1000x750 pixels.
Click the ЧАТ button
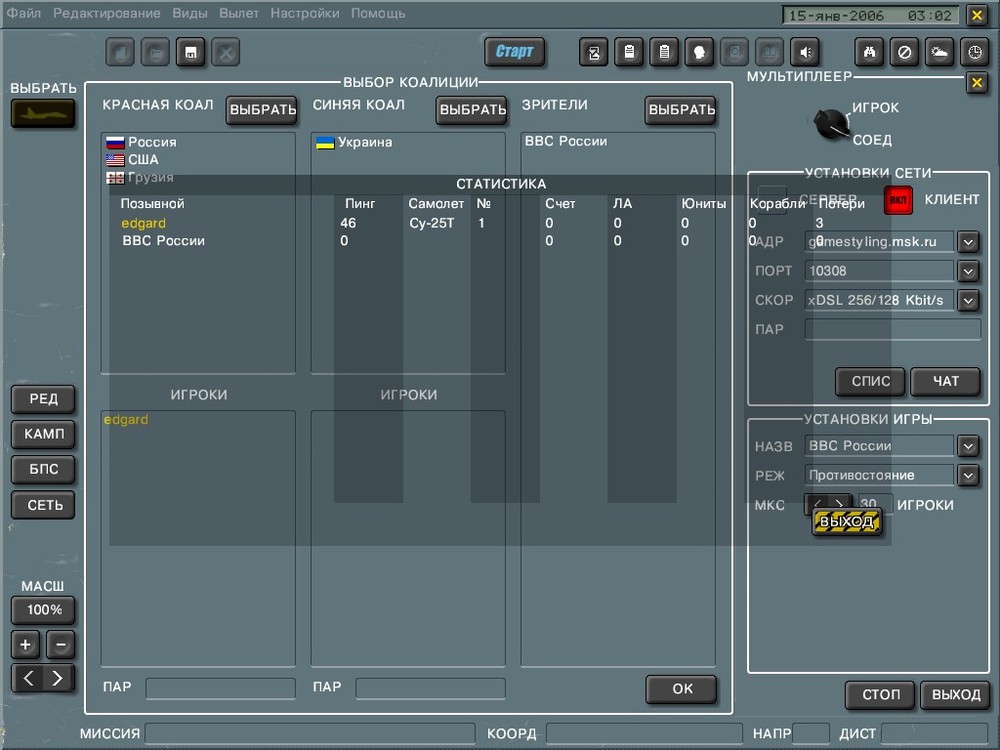point(945,381)
